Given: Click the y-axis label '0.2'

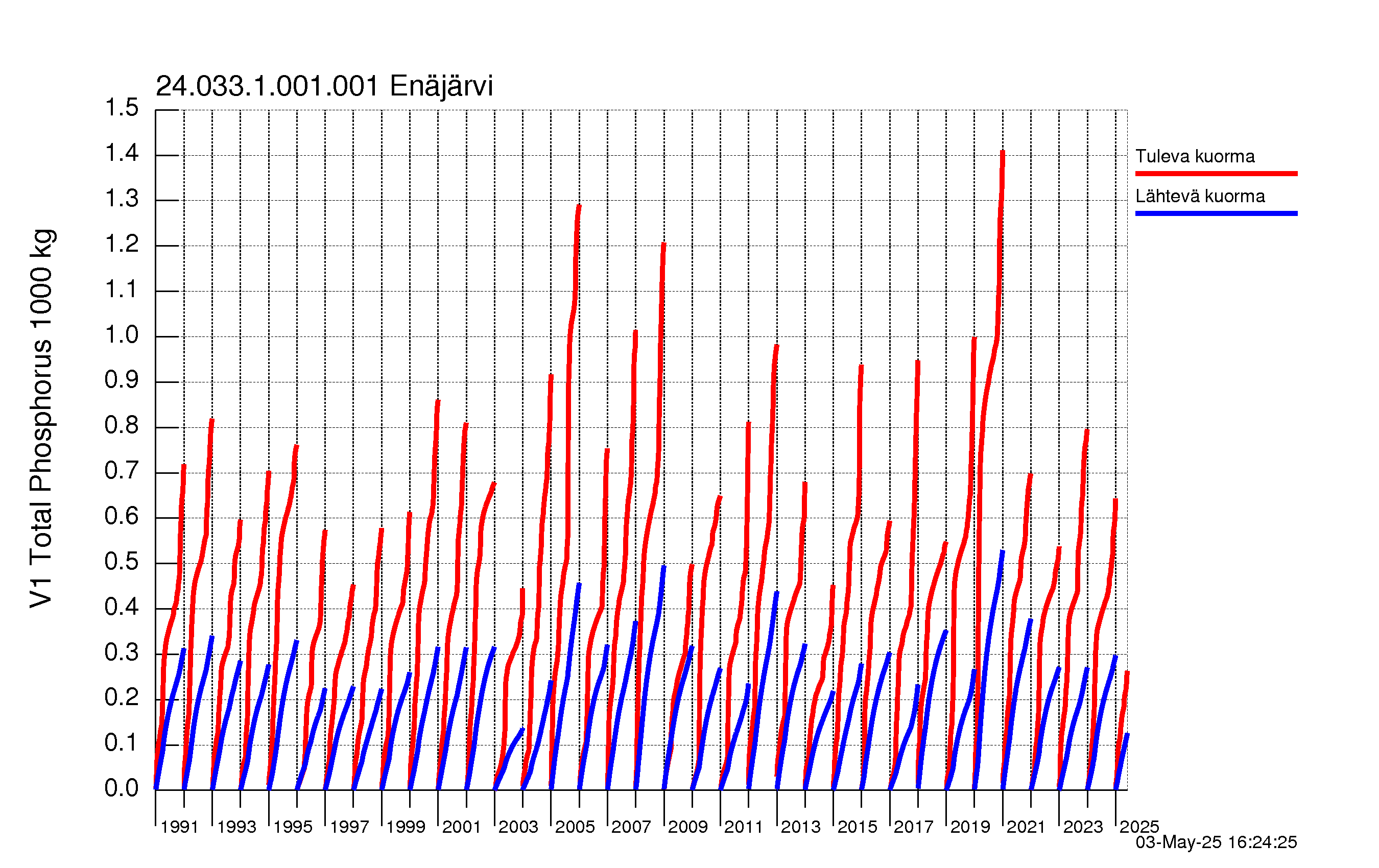Looking at the screenshot, I should click(122, 697).
